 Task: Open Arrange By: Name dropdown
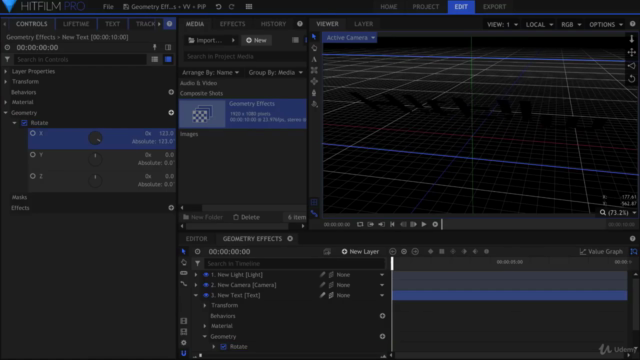[x=210, y=72]
